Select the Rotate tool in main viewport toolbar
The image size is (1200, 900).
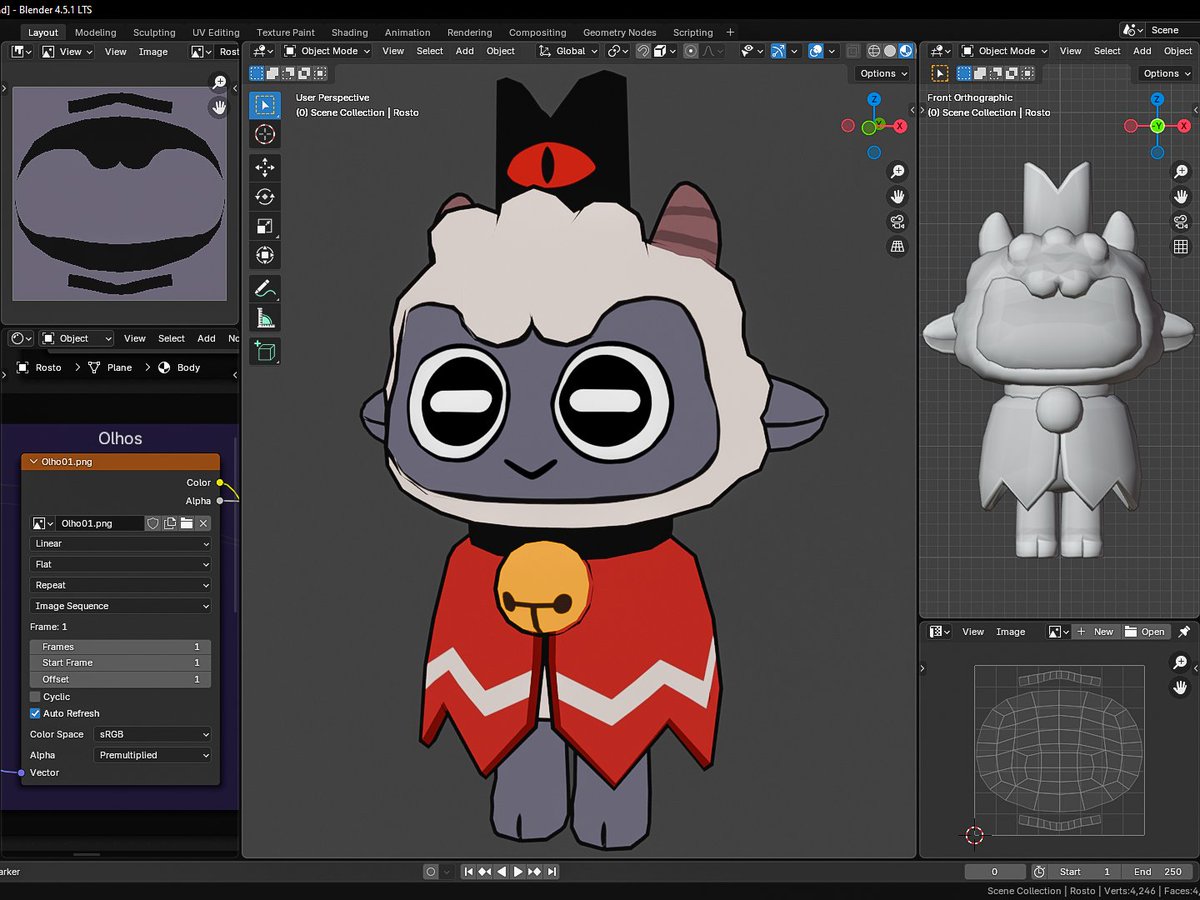(265, 197)
